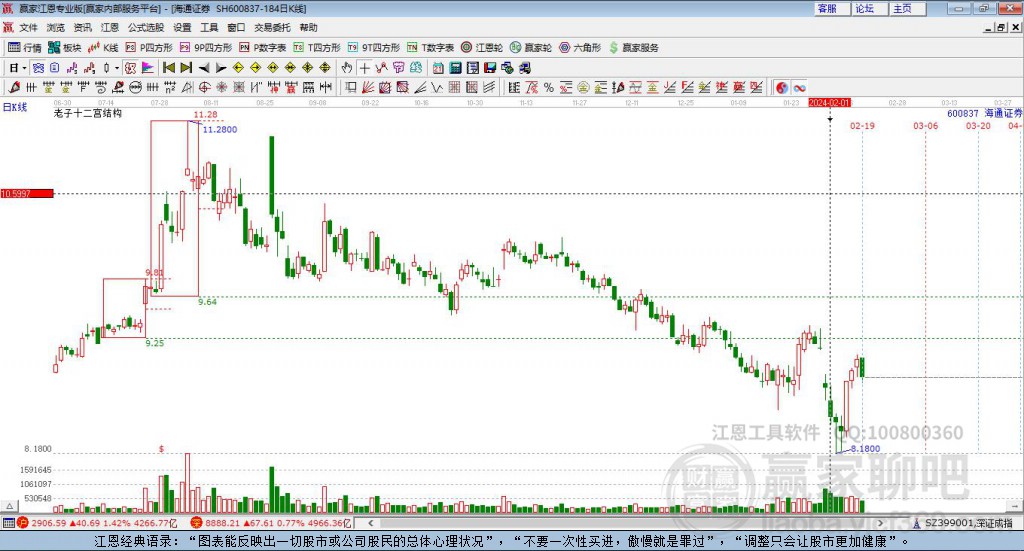Click the 600837 stock code
The width and height of the screenshot is (1024, 551).
pyautogui.click(x=963, y=114)
